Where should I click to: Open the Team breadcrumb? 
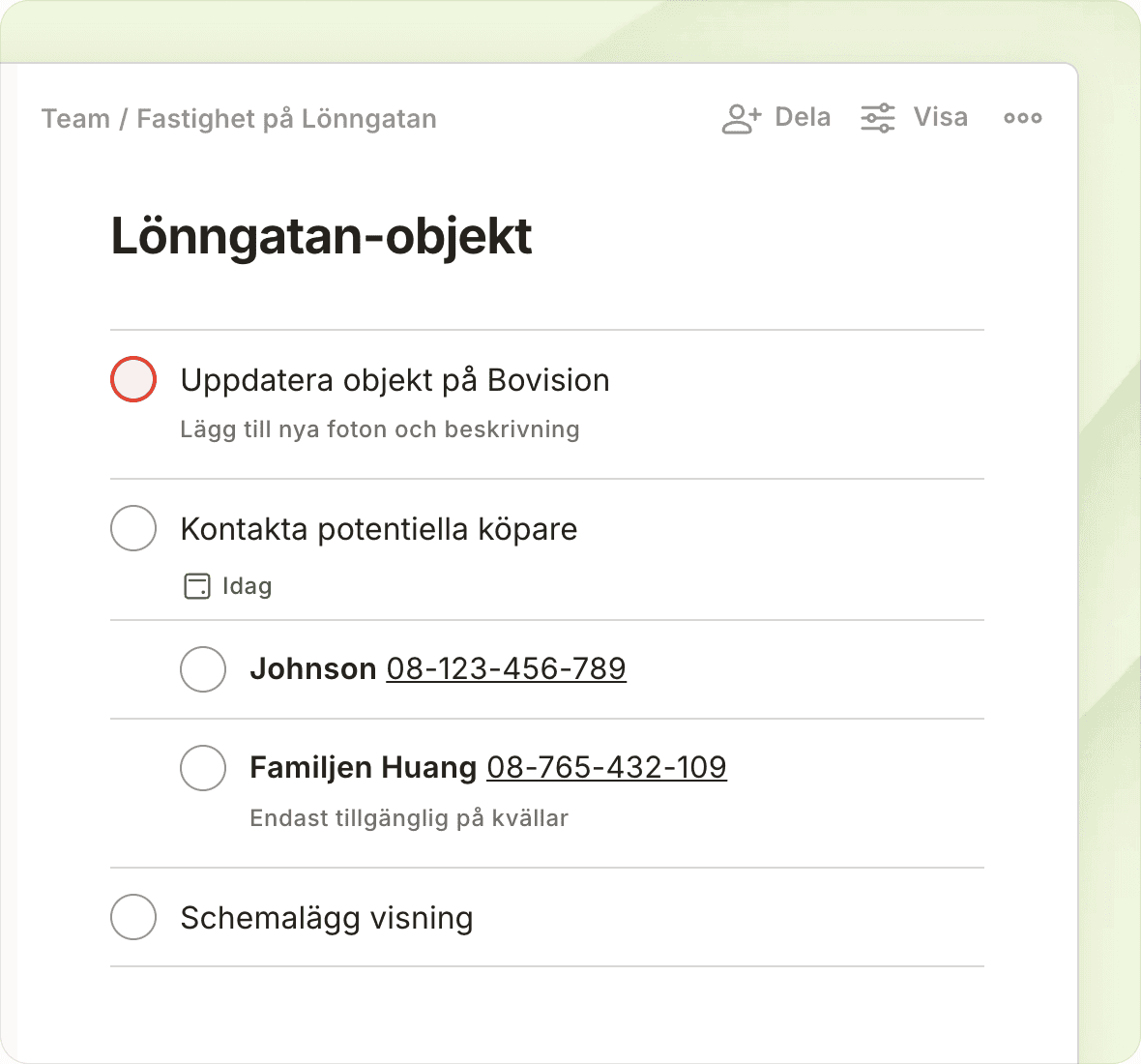pos(75,119)
